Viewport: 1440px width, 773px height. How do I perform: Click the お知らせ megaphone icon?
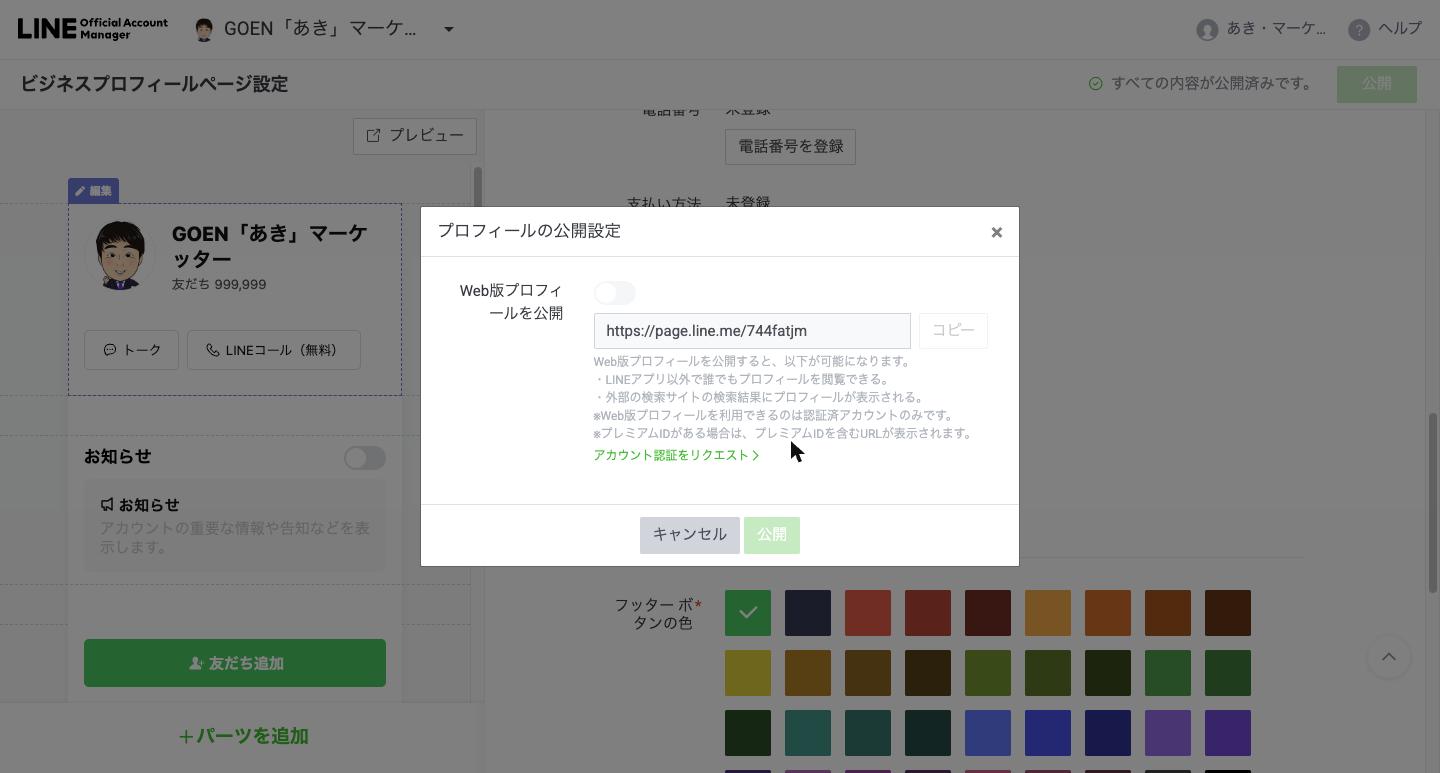(x=107, y=505)
